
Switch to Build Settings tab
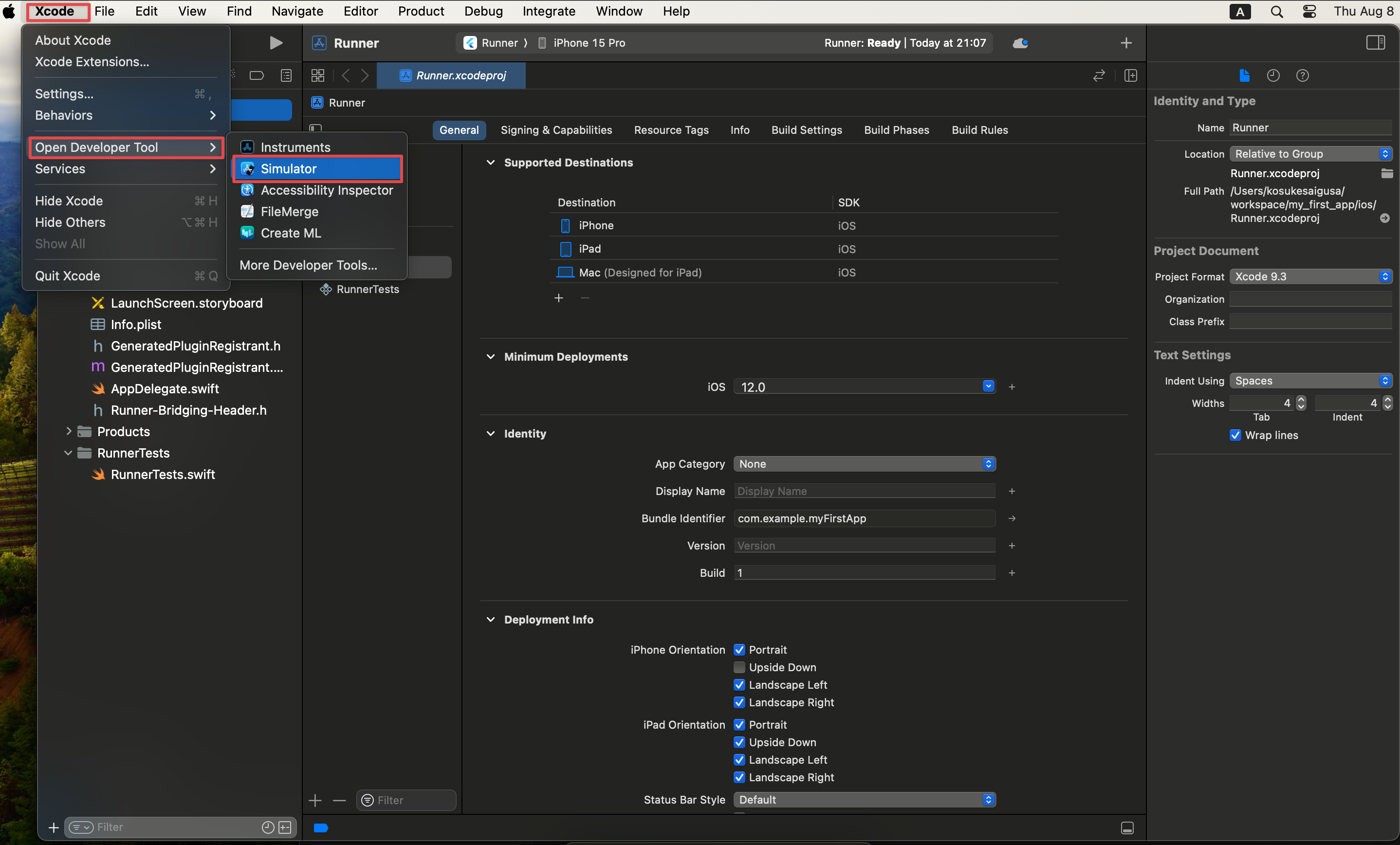[807, 130]
